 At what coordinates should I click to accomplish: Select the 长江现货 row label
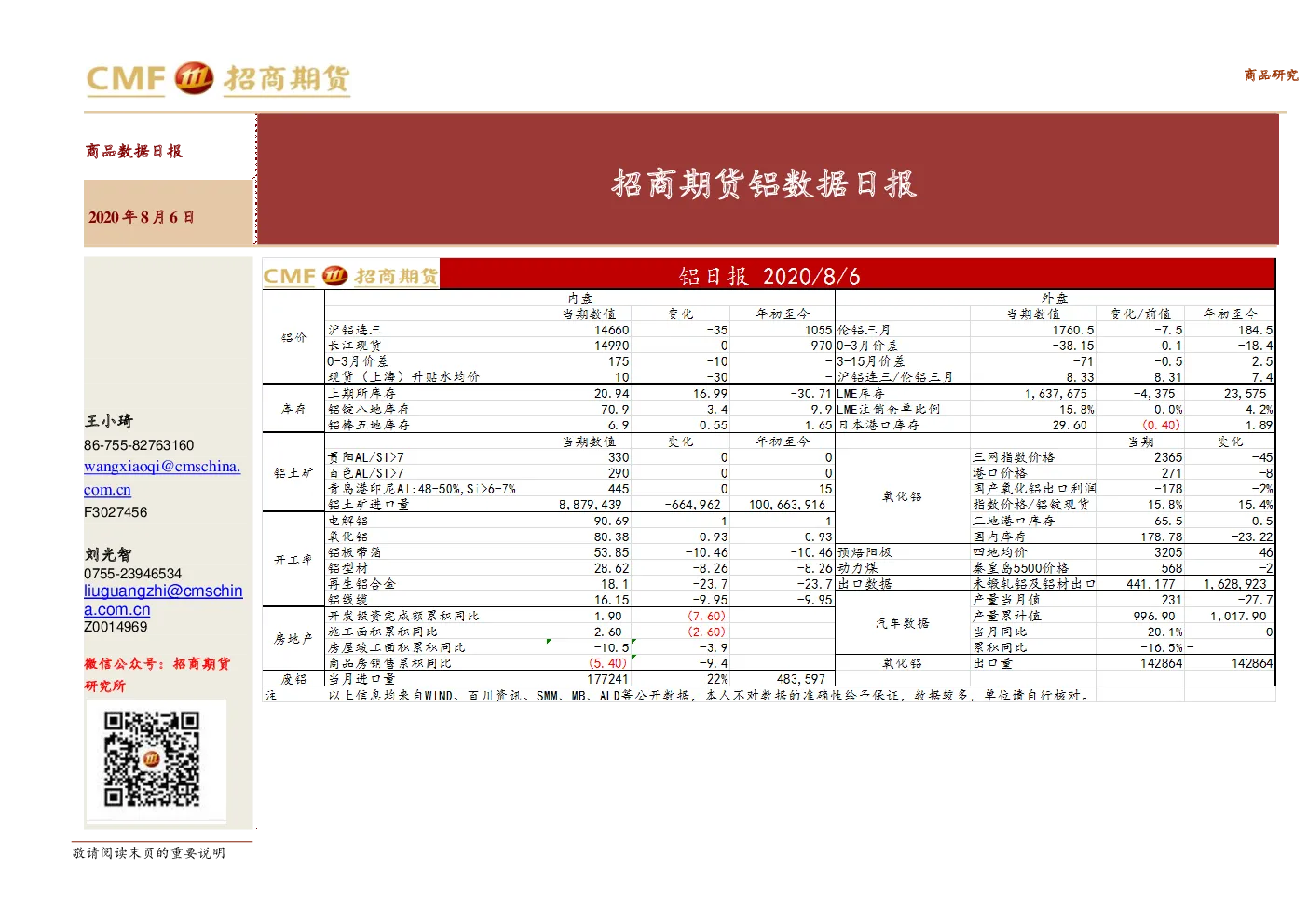(354, 346)
